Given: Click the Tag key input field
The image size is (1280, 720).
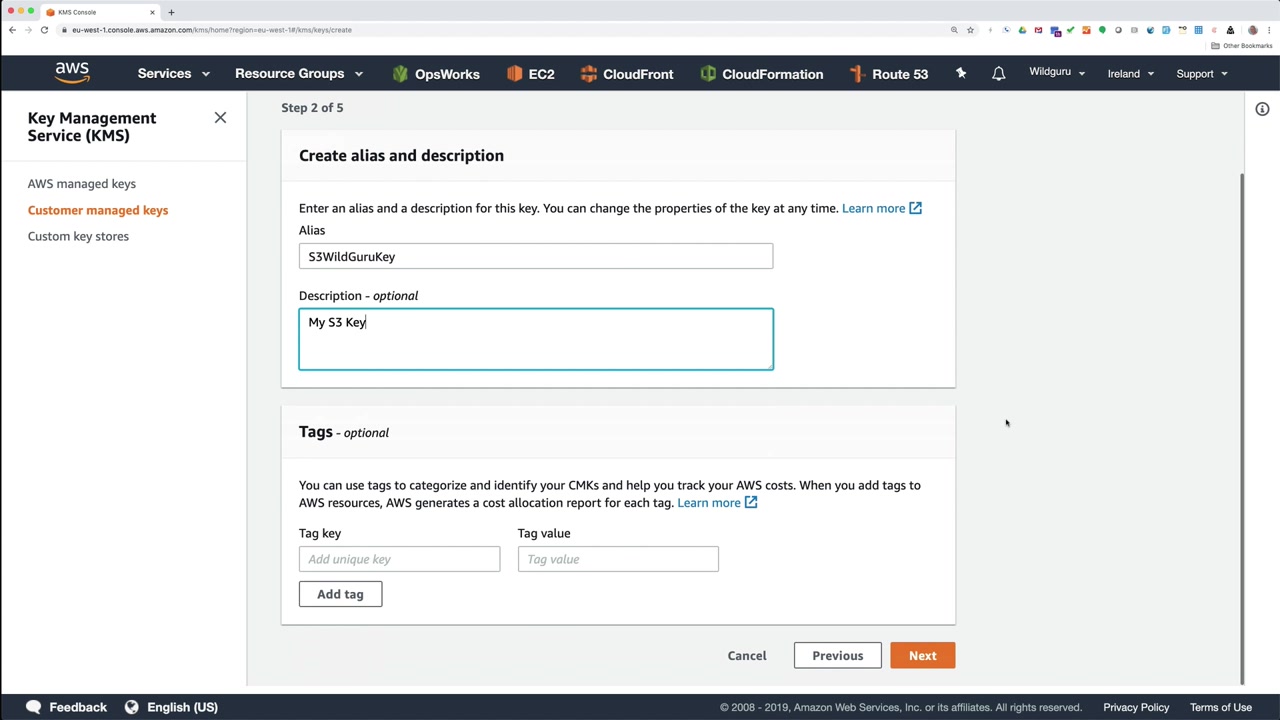Looking at the screenshot, I should (399, 559).
